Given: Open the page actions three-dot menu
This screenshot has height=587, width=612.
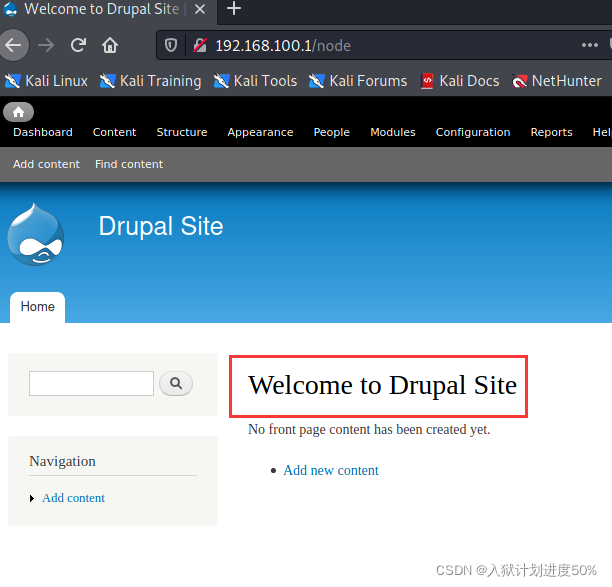Looking at the screenshot, I should point(589,45).
